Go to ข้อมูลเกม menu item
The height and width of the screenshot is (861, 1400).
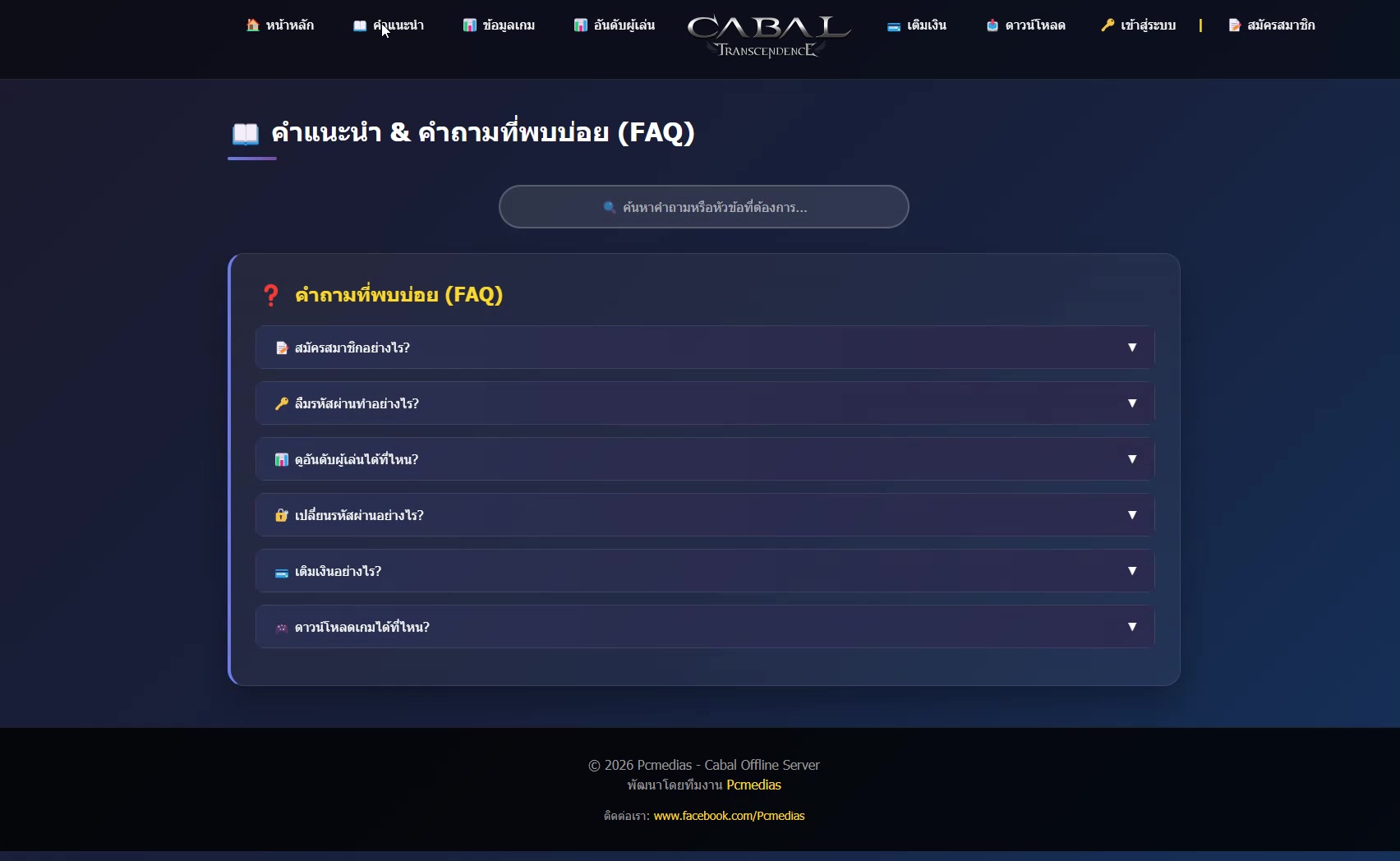(x=499, y=25)
